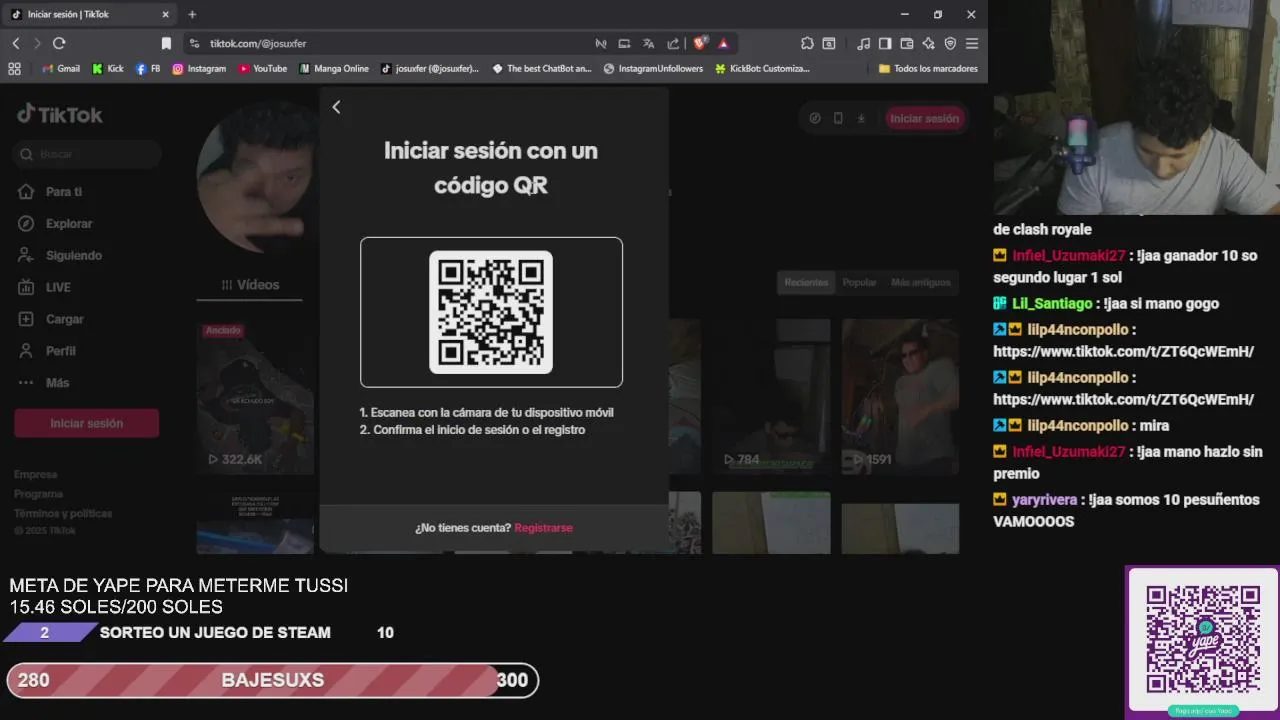Click the translate page icon in address bar

click(x=648, y=43)
